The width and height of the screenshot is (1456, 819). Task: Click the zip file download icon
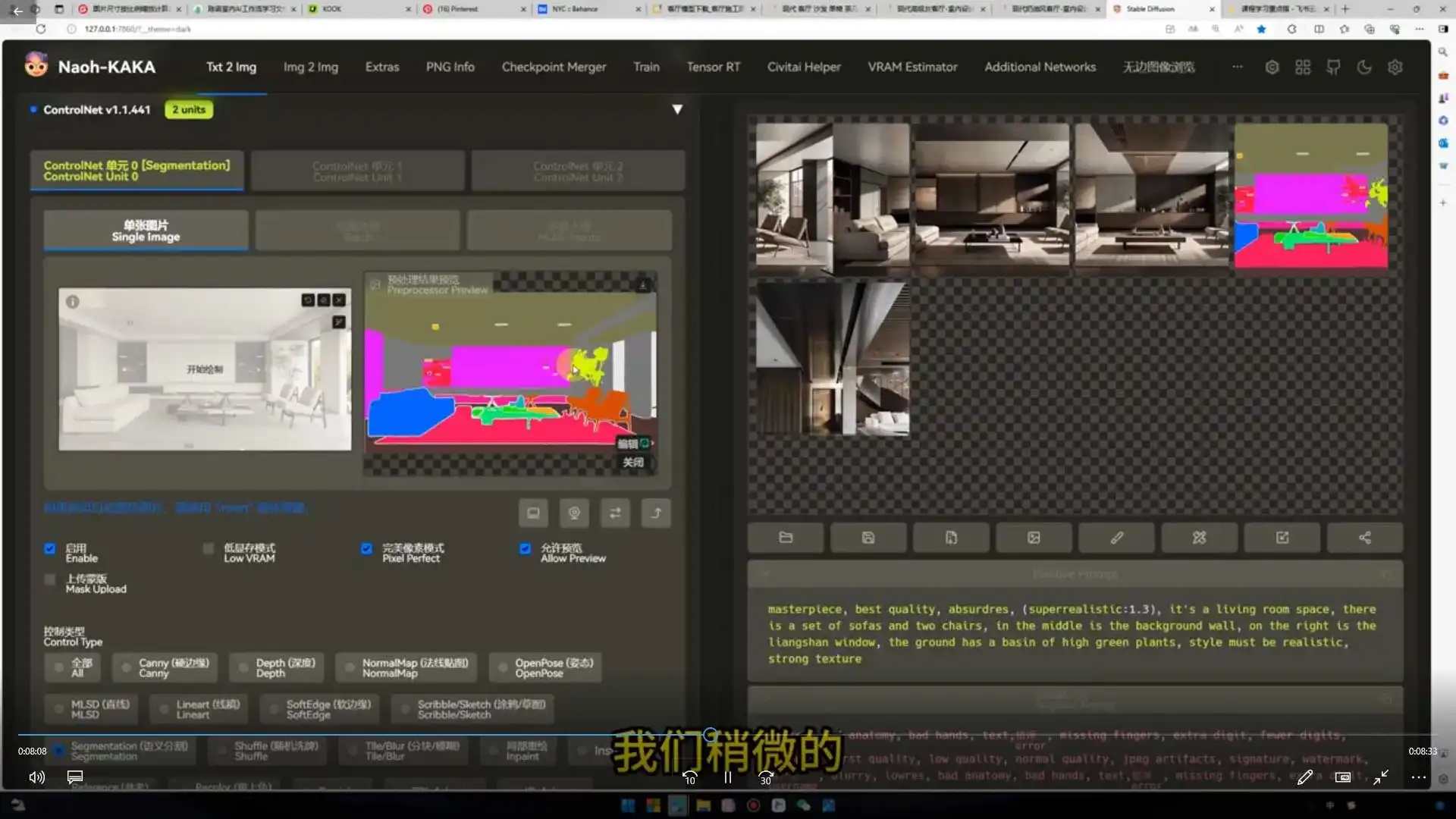(951, 538)
